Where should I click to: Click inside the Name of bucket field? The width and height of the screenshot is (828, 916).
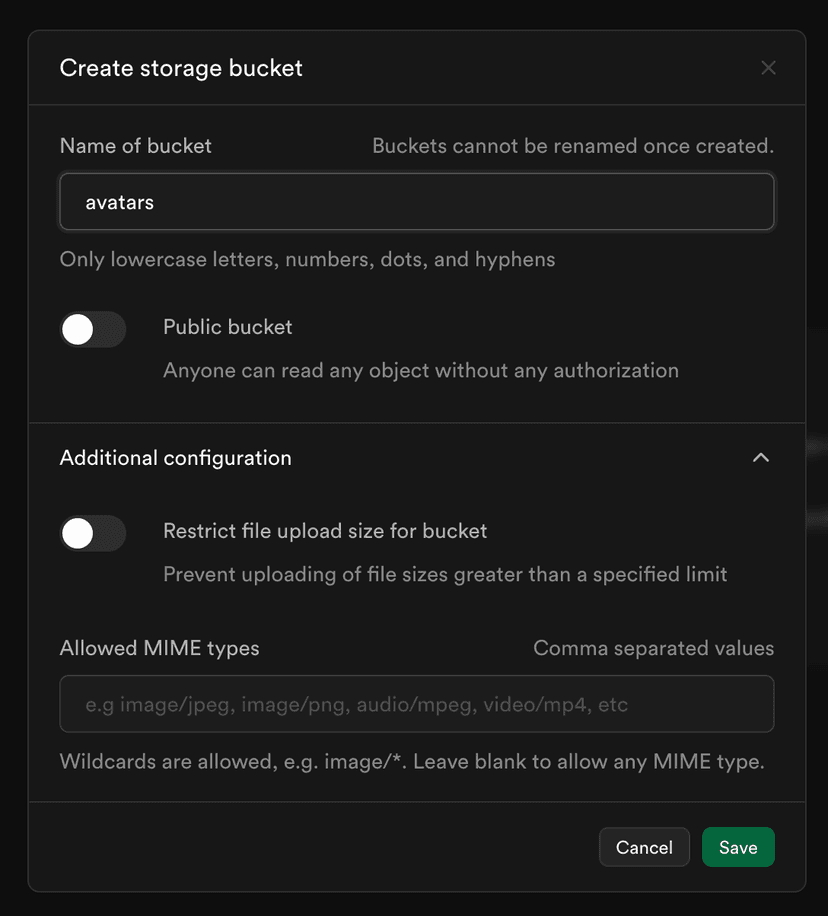click(417, 202)
